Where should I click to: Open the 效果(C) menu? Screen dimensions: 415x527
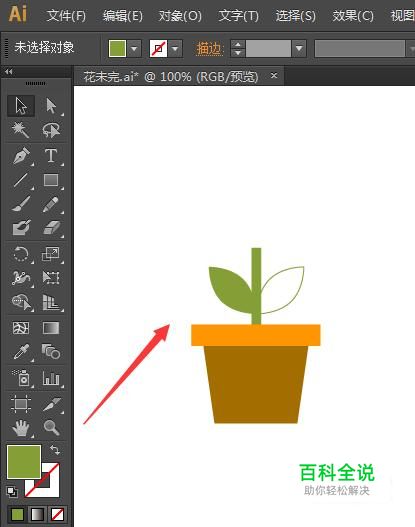pos(353,15)
